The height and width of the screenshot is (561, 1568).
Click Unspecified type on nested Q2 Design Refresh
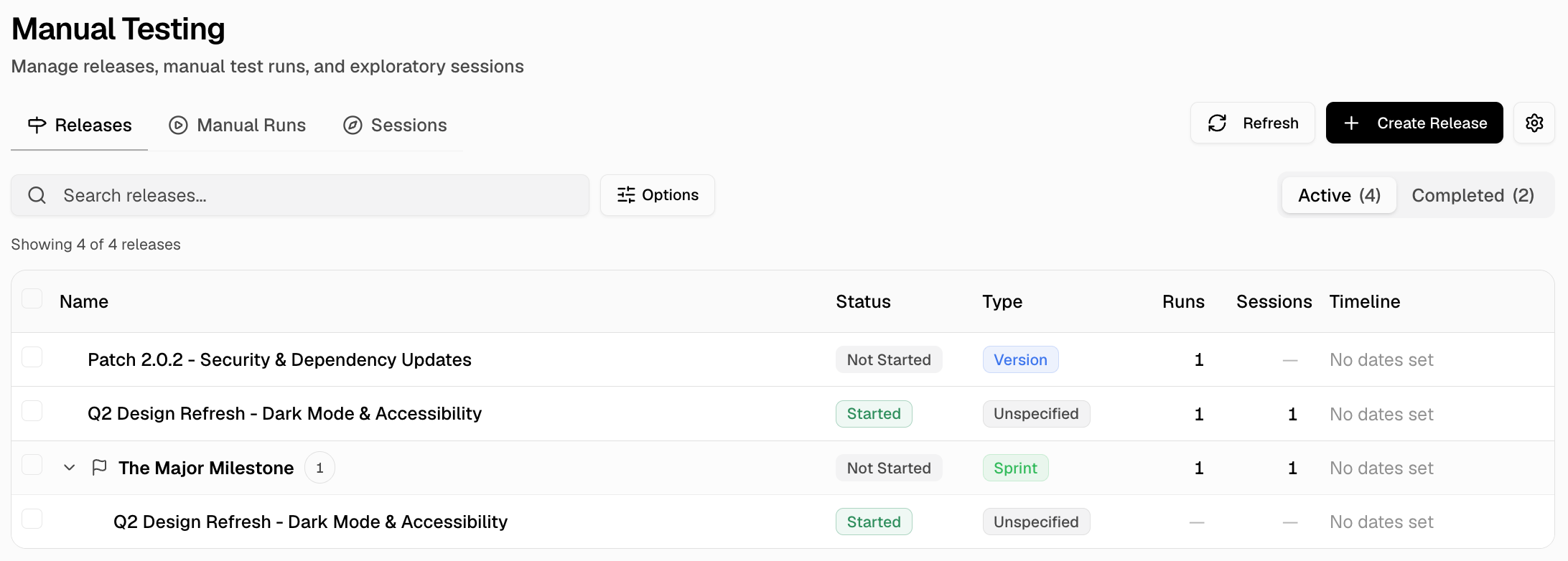coord(1036,522)
